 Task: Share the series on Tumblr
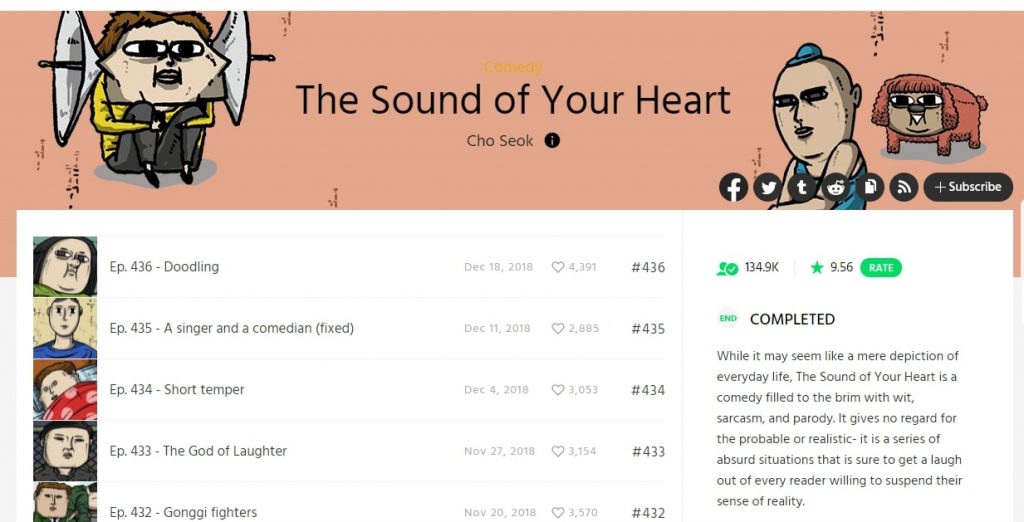point(801,187)
